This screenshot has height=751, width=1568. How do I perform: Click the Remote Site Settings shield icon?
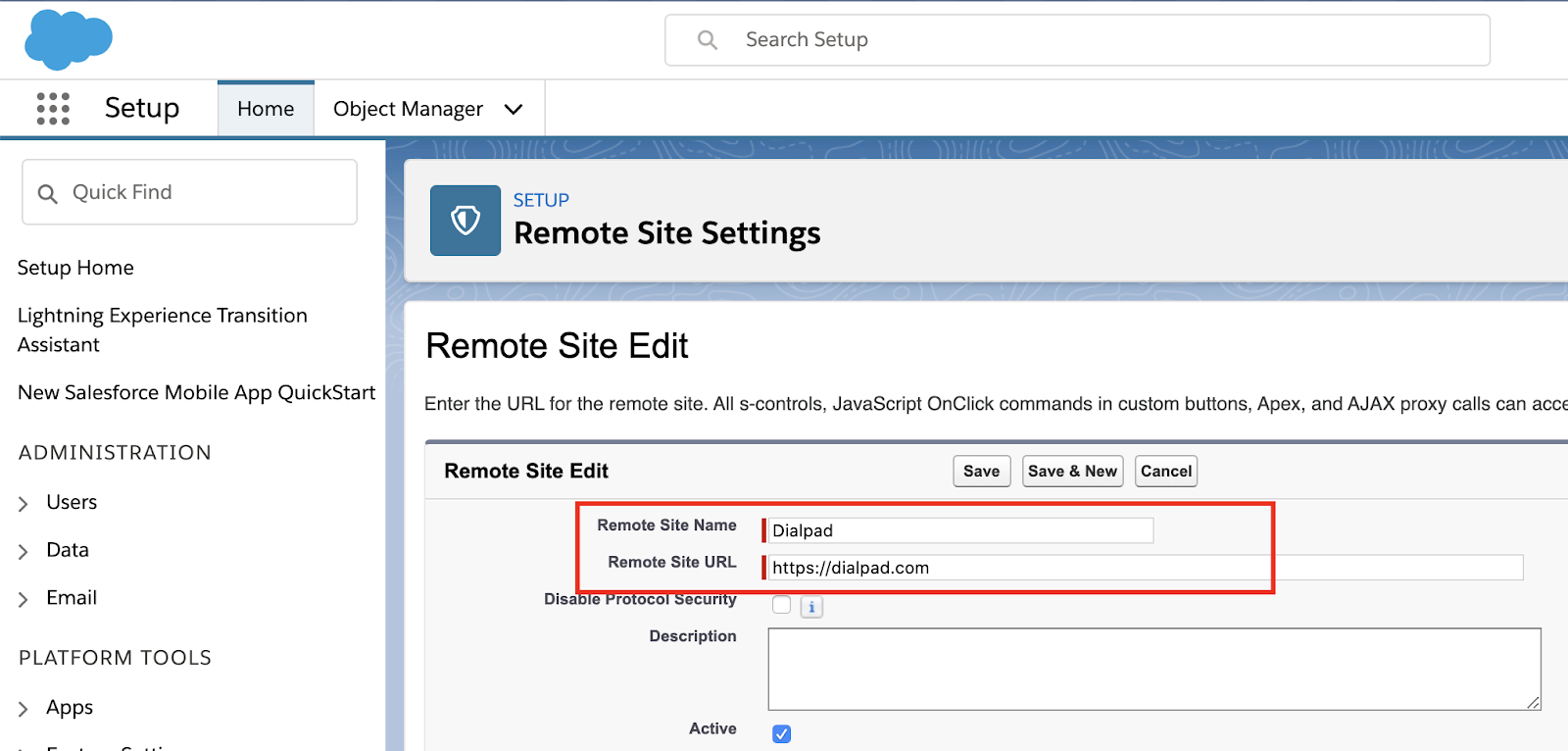pyautogui.click(x=465, y=221)
